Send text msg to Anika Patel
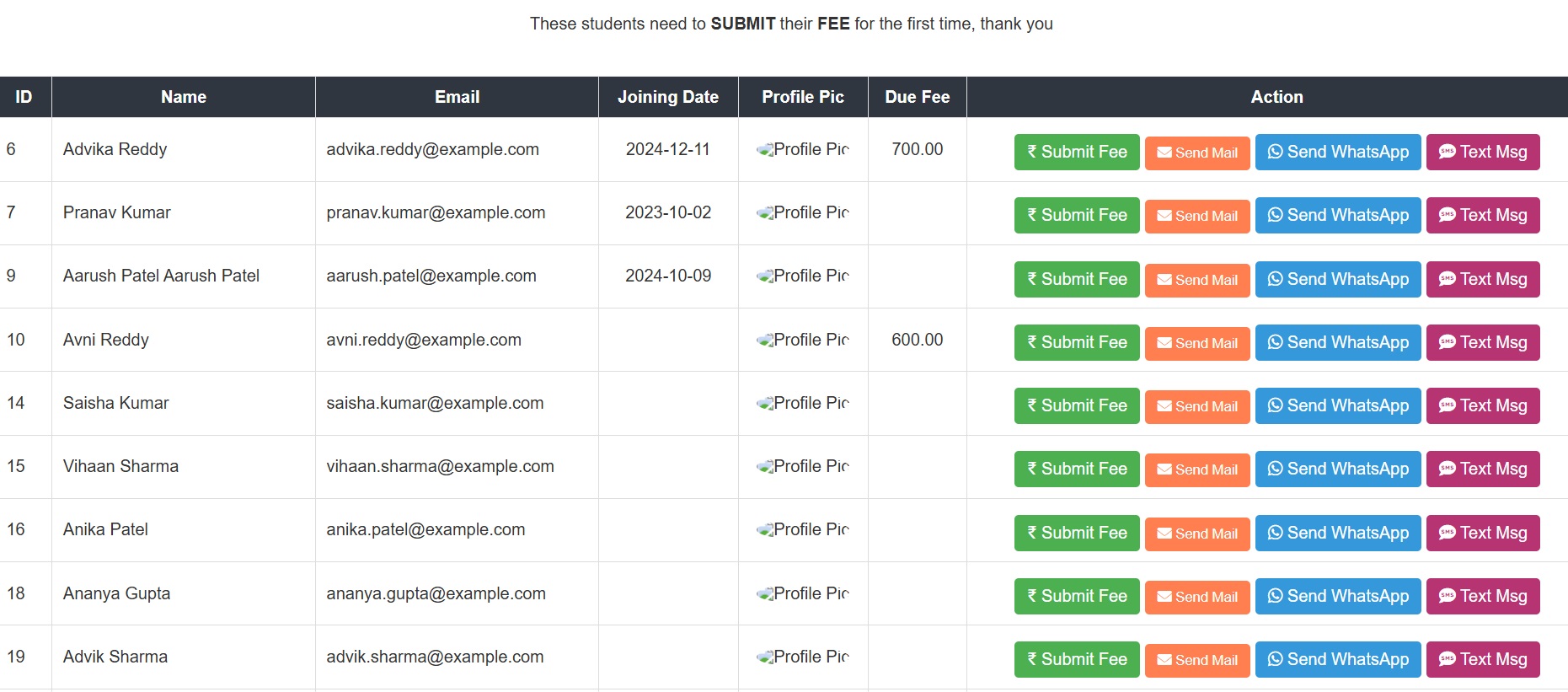 [1483, 533]
